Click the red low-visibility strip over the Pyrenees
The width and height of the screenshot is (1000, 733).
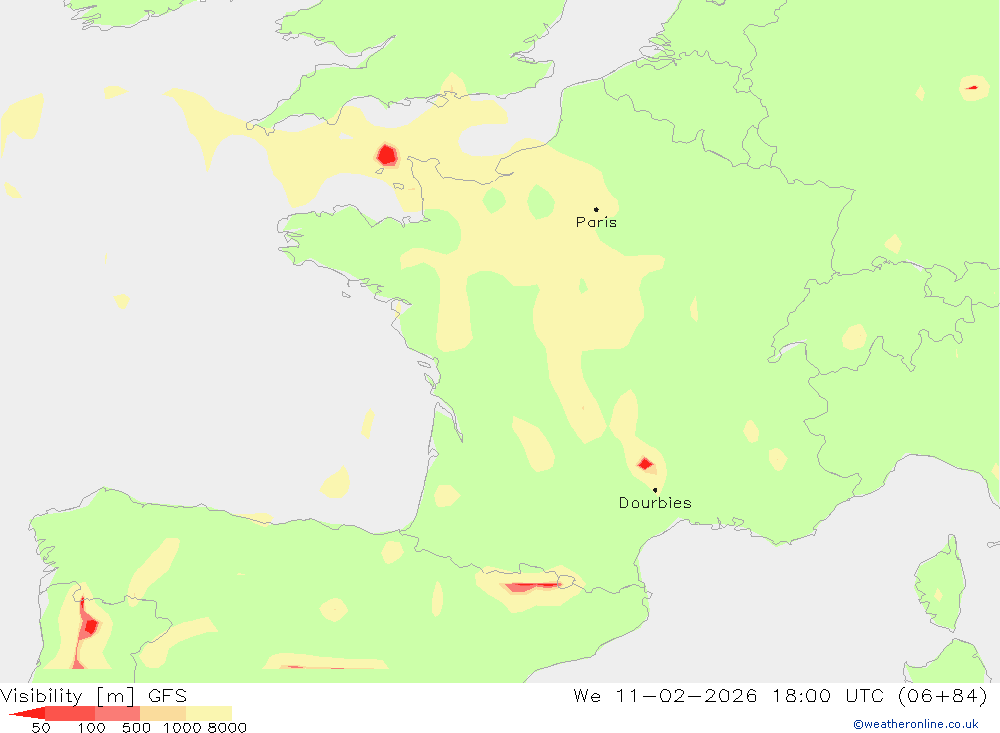531,586
